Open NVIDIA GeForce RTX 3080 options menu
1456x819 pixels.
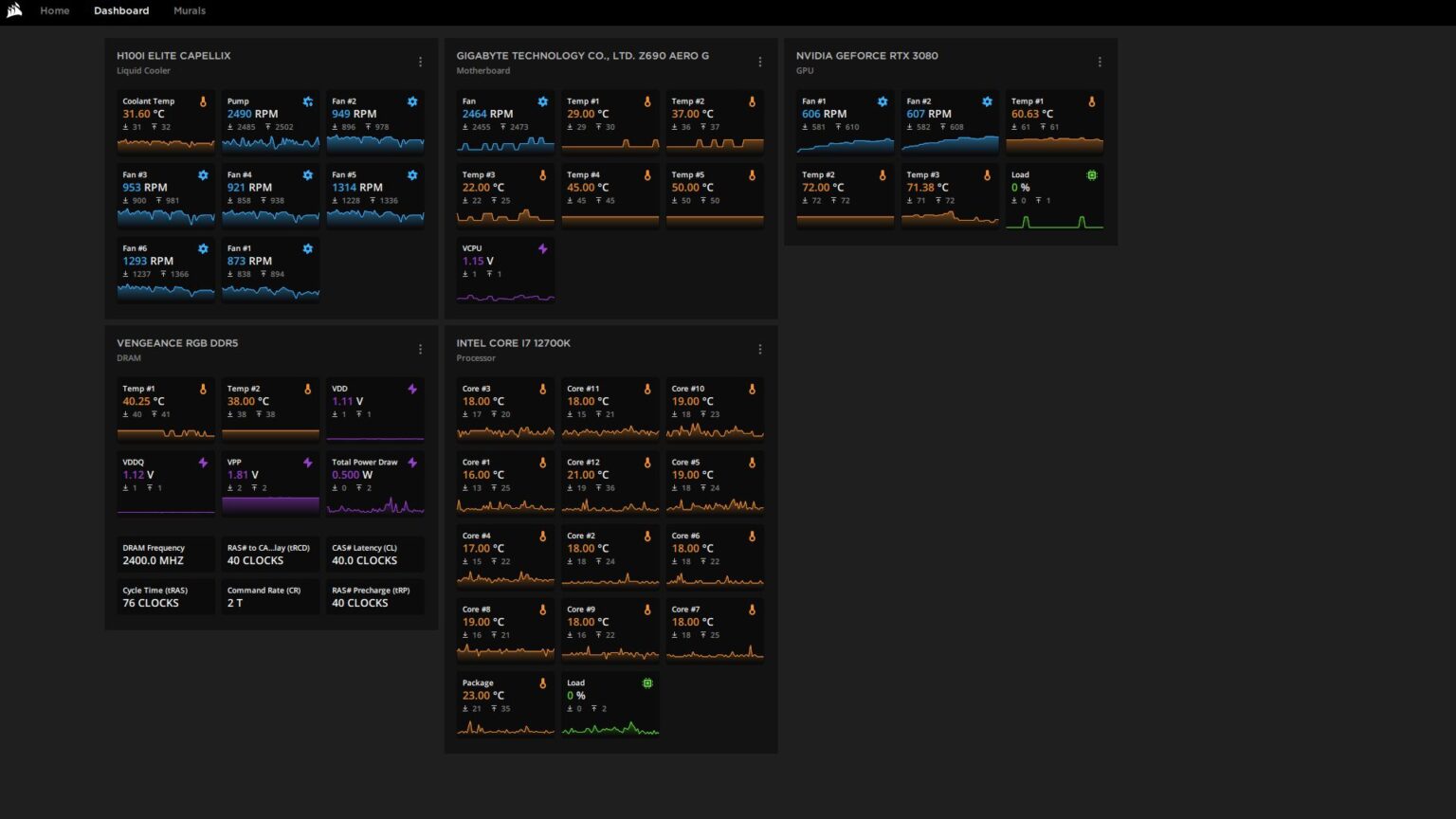(x=1100, y=63)
